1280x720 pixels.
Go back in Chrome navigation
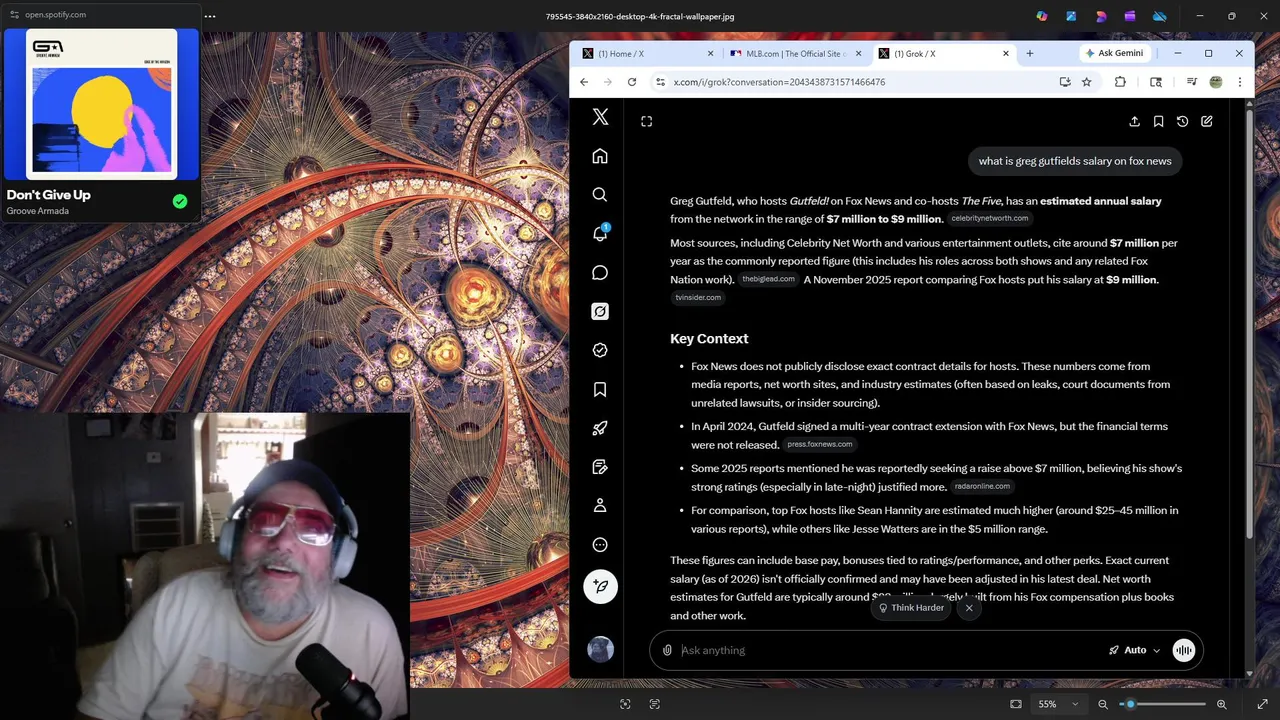[584, 82]
